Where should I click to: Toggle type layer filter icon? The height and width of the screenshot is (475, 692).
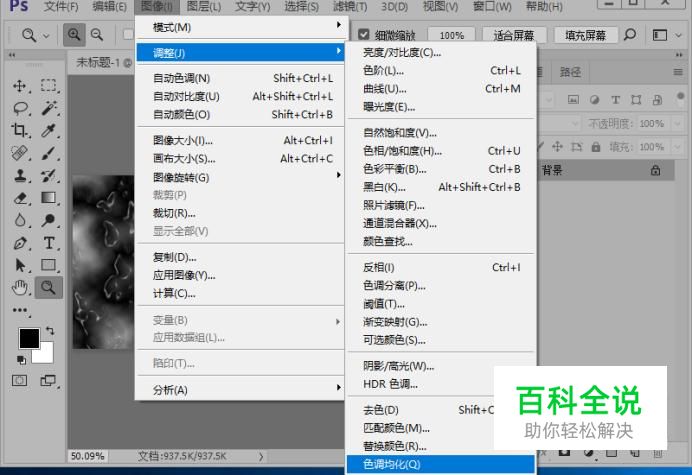[615, 100]
